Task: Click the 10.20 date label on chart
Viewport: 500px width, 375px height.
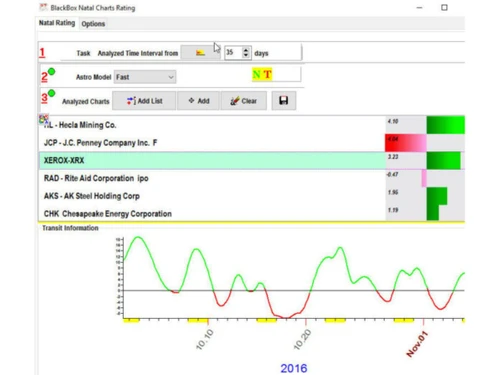Action: coord(302,339)
